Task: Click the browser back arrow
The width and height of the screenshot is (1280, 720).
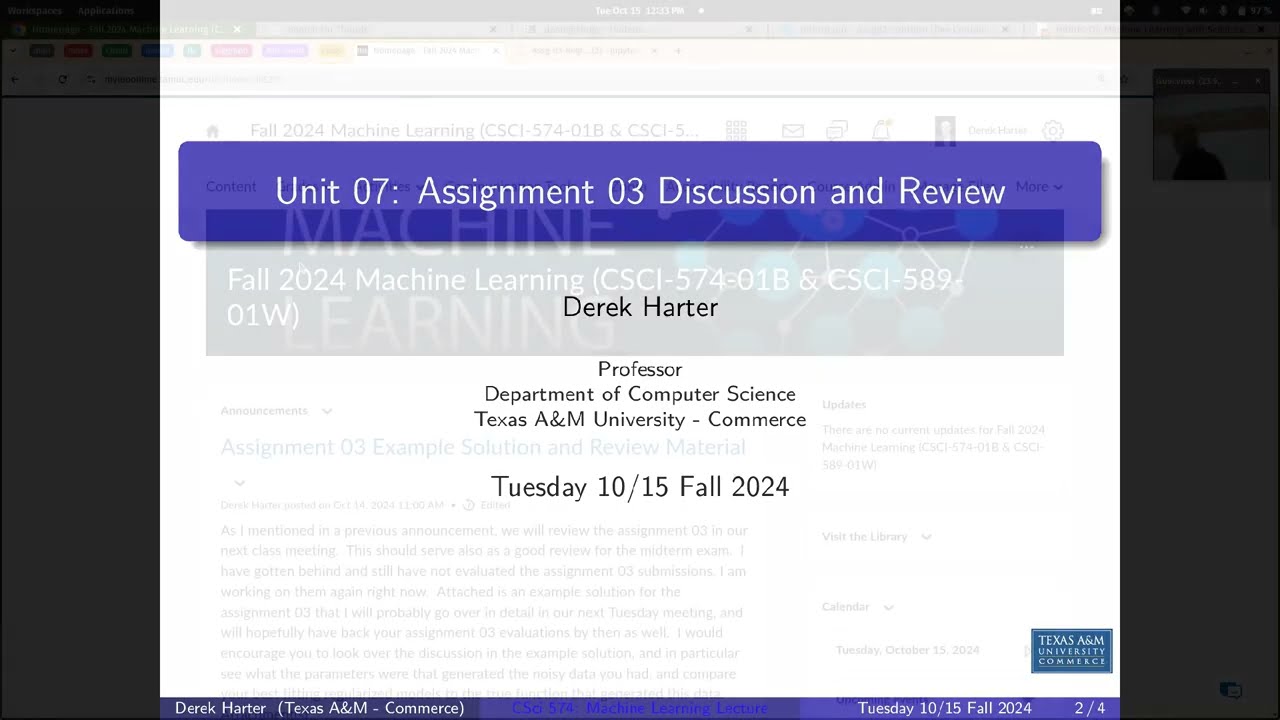Action: tap(14, 79)
